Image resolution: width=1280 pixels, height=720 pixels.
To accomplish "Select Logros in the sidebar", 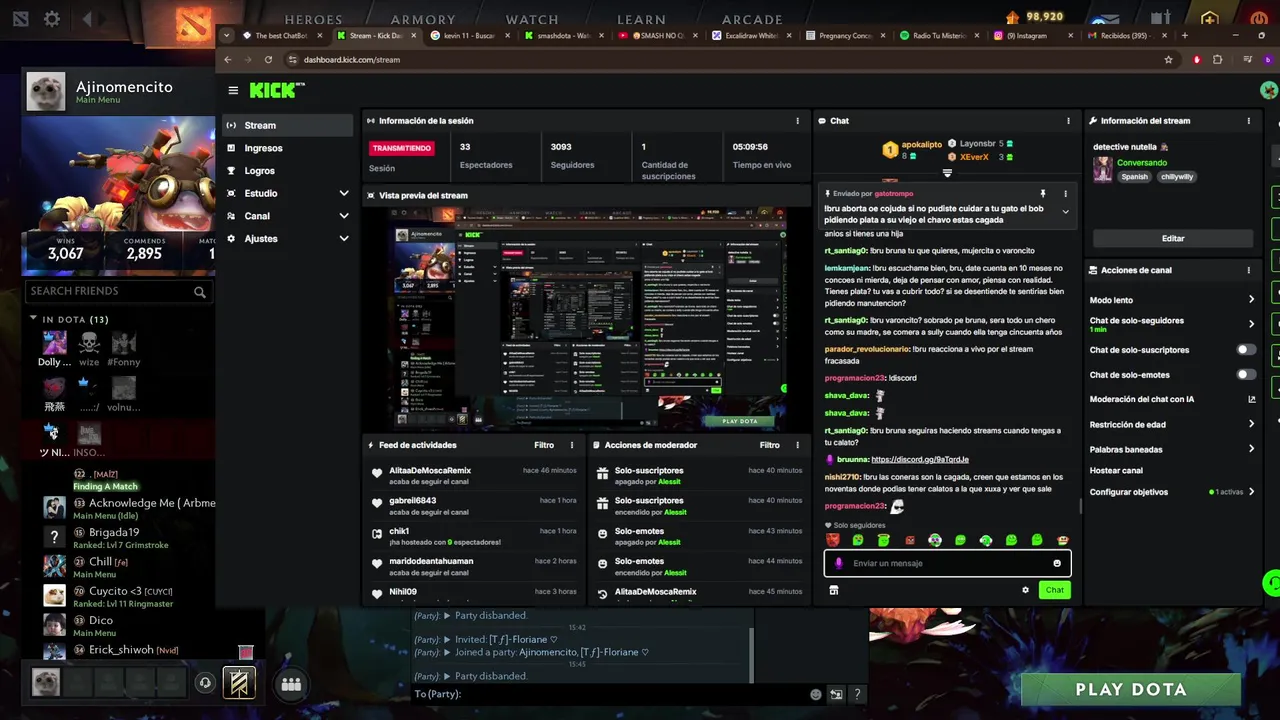I will tap(288, 171).
